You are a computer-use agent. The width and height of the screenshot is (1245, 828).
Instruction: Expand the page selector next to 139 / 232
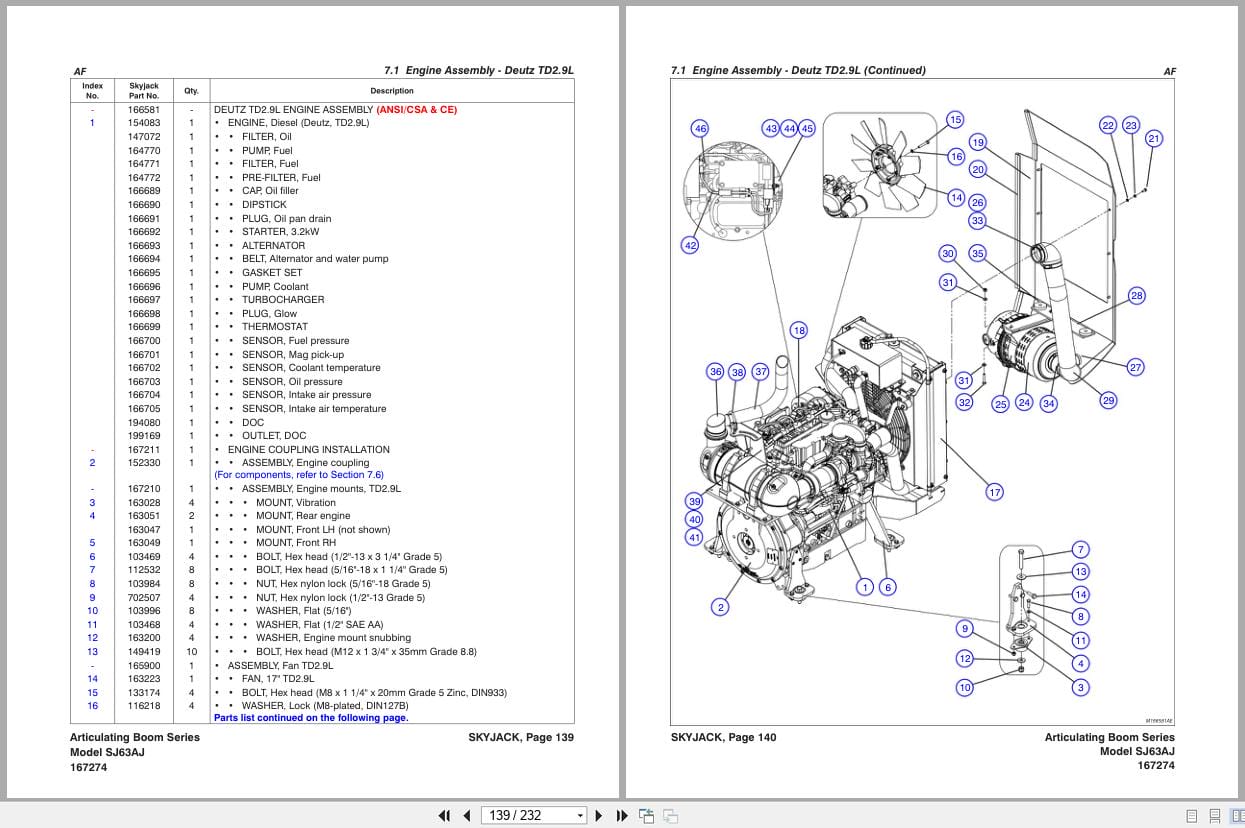578,816
